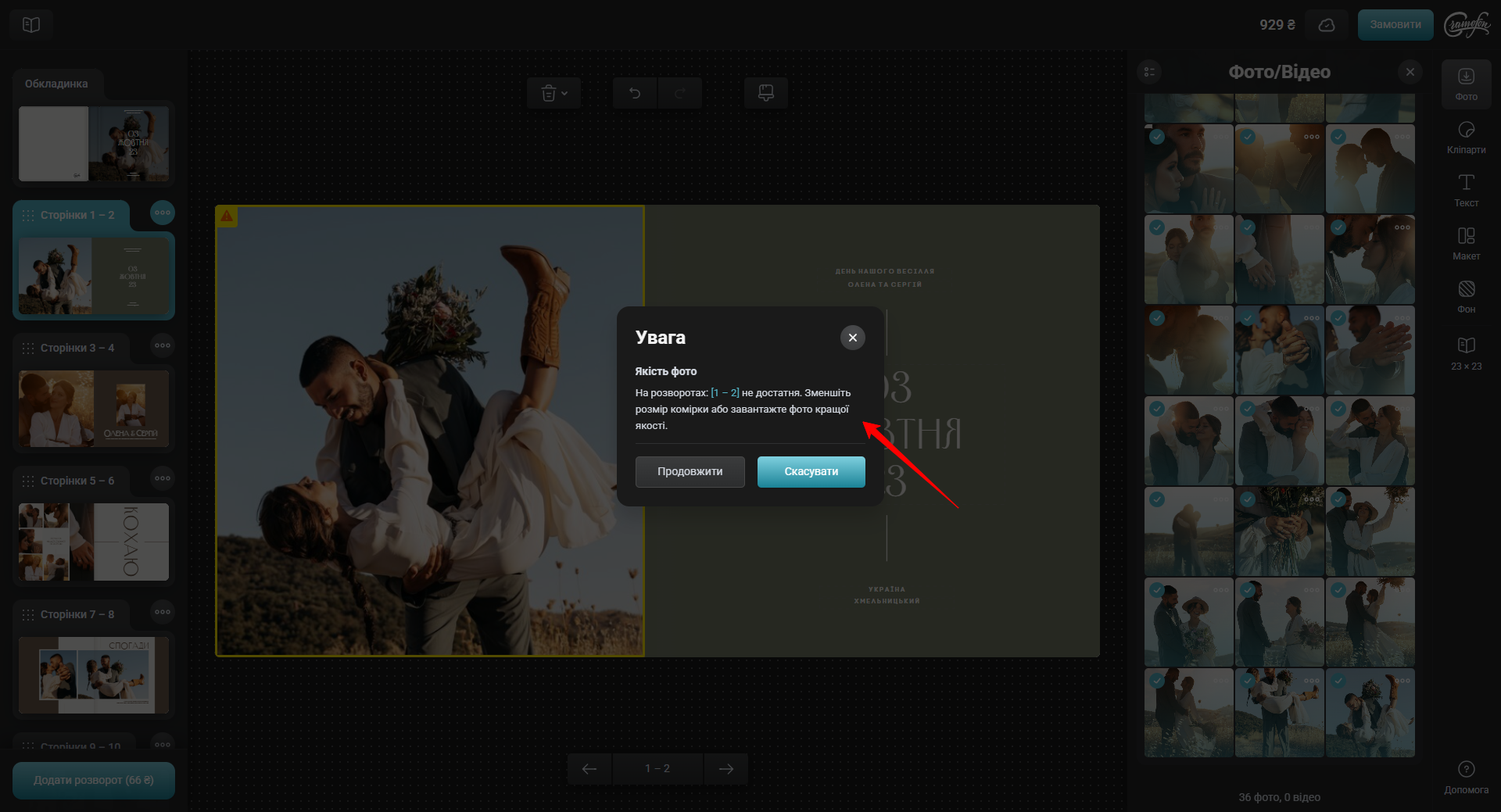Click the [1 – 2] spread link in warning

point(725,393)
